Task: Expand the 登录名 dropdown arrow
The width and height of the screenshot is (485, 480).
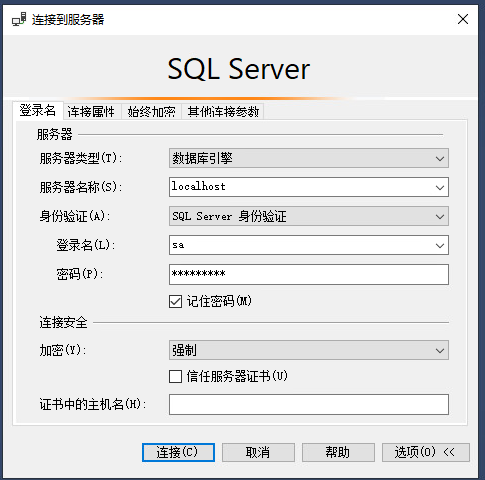Action: pyautogui.click(x=440, y=246)
